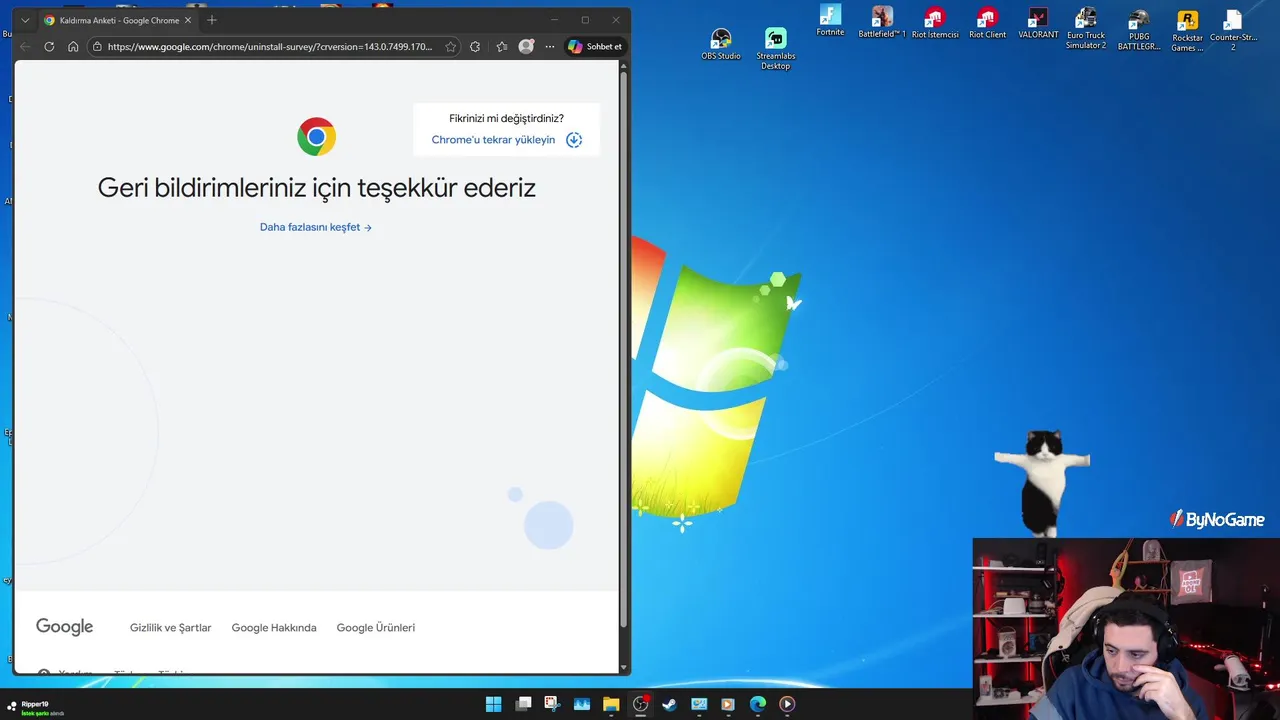Viewport: 1280px width, 720px height.
Task: Open Euro Truck Simulator 2 shortcut
Action: pyautogui.click(x=1086, y=28)
